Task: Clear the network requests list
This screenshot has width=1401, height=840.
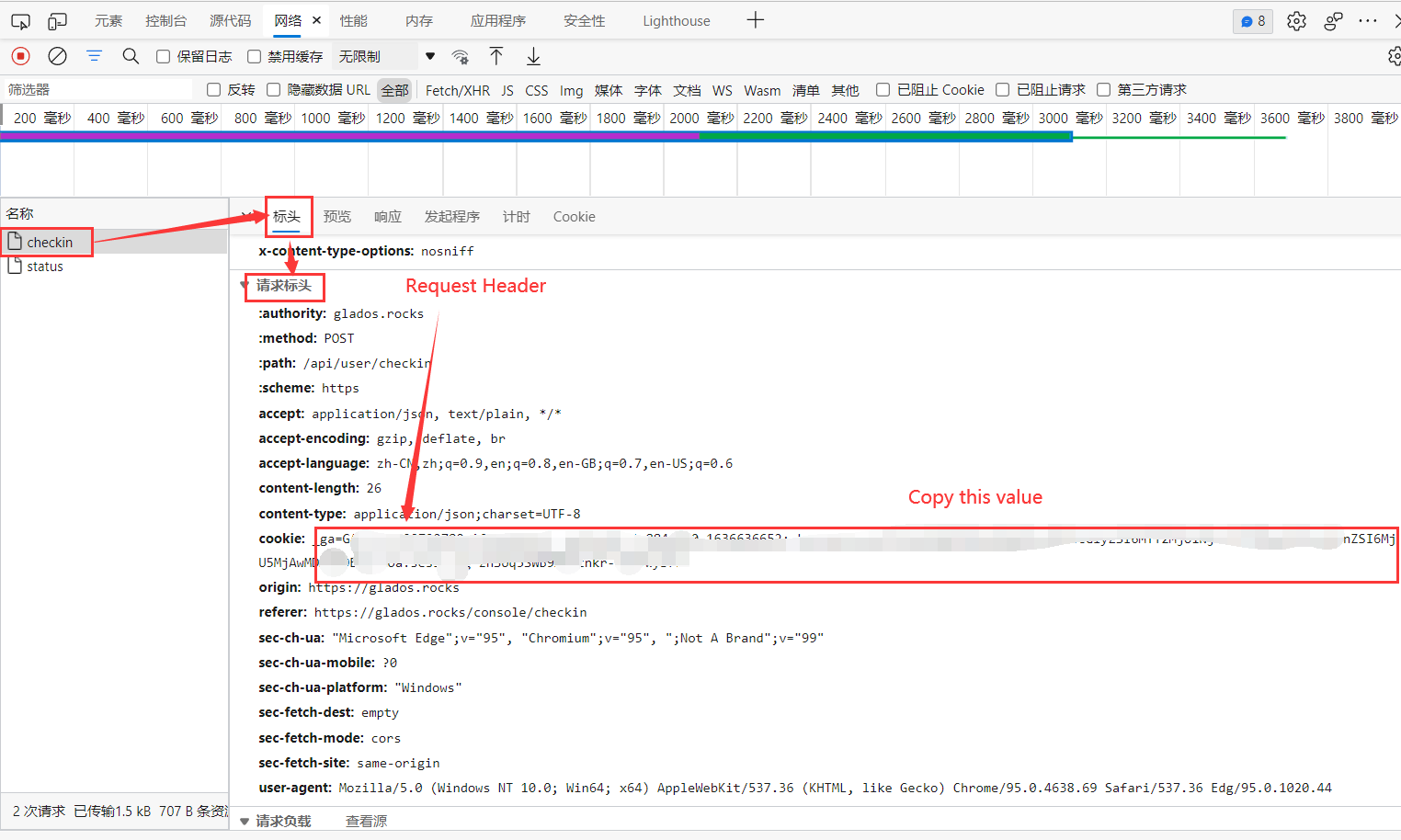Action: tap(57, 56)
